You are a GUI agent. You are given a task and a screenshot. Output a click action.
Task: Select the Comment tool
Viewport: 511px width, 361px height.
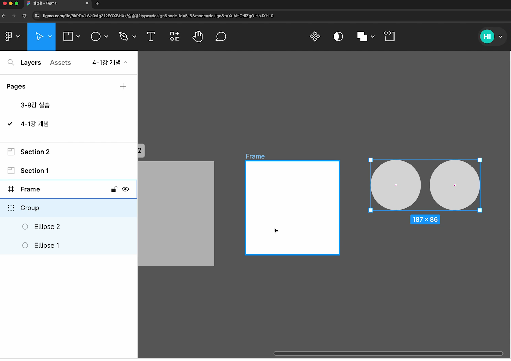tap(221, 36)
